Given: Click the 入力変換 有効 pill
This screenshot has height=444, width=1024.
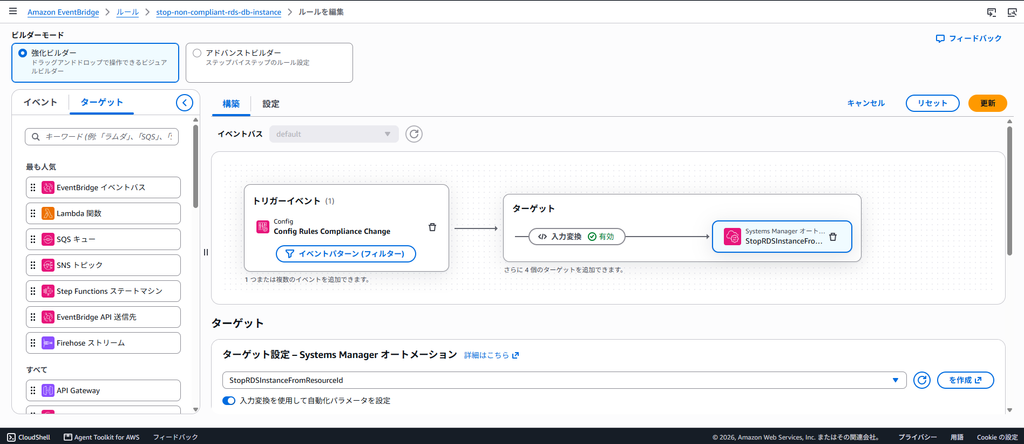Looking at the screenshot, I should [x=577, y=236].
